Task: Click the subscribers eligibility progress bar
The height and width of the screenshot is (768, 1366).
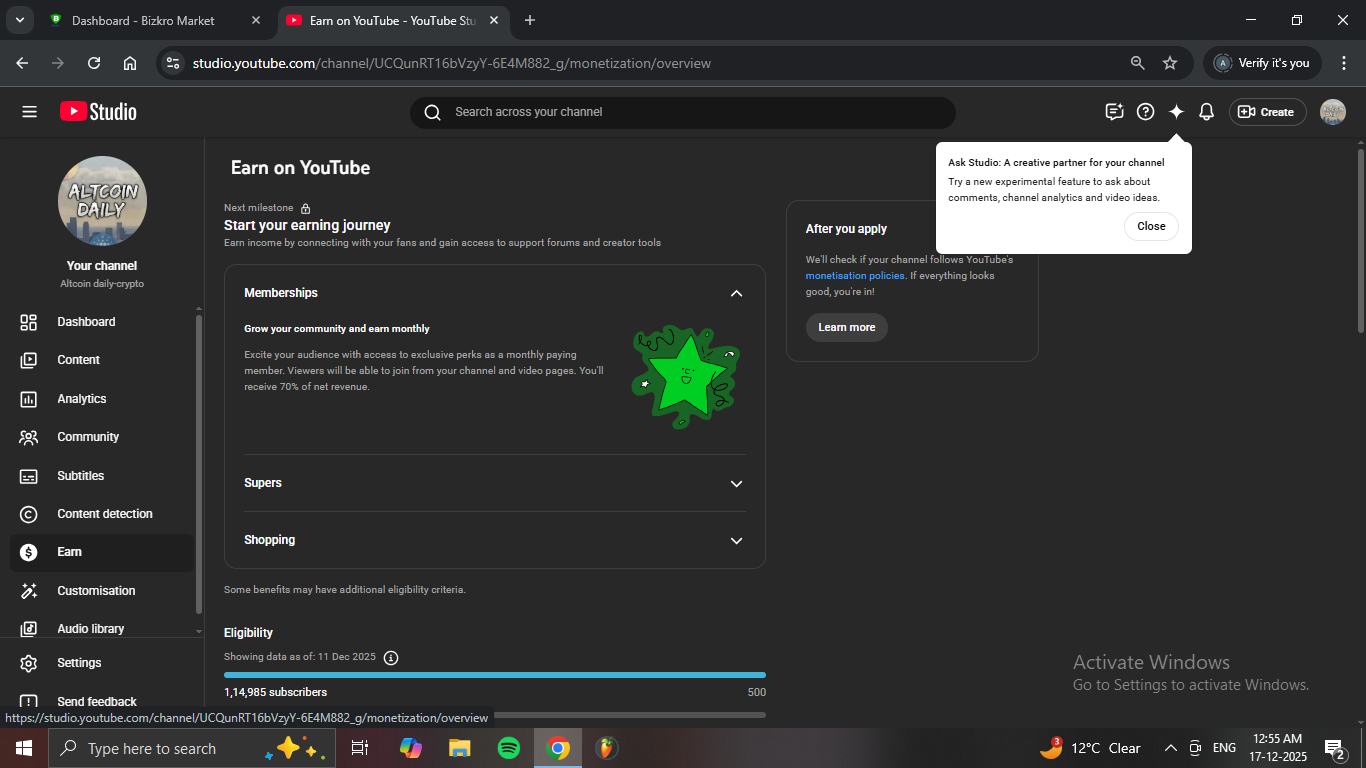Action: point(494,675)
